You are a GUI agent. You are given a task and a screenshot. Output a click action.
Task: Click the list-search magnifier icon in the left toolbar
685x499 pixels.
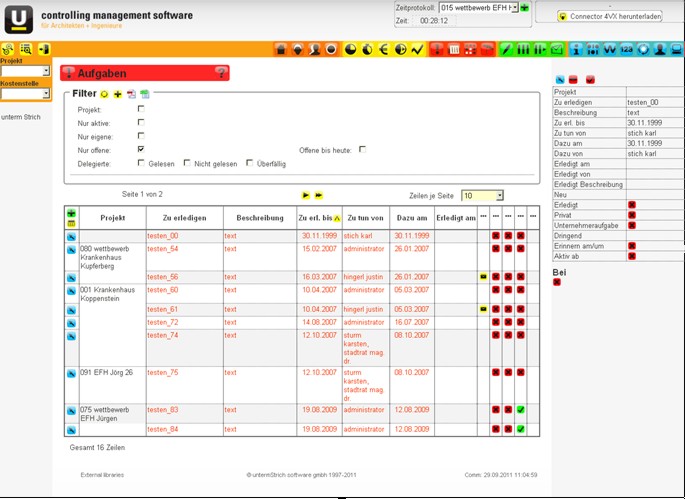(x=26, y=49)
